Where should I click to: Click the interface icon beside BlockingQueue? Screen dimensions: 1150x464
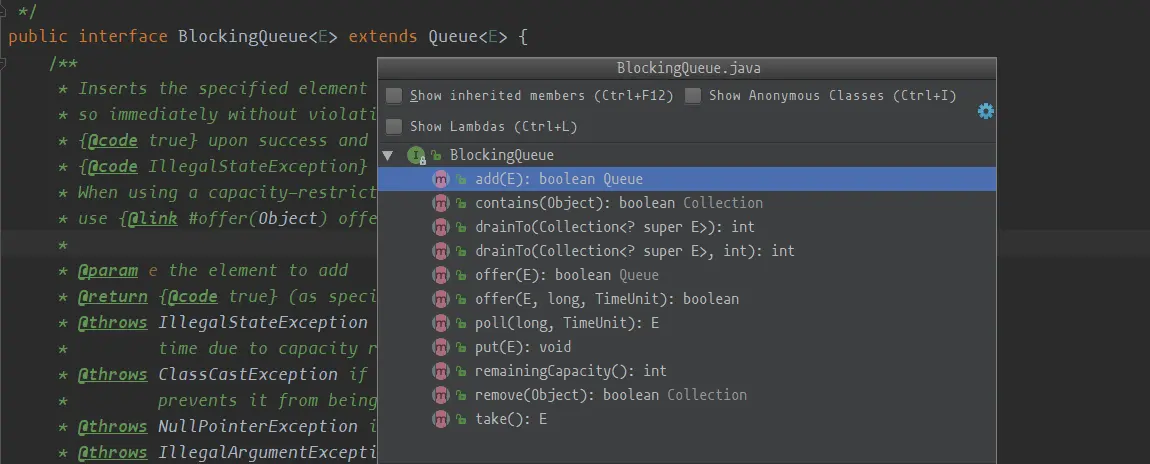click(x=416, y=155)
